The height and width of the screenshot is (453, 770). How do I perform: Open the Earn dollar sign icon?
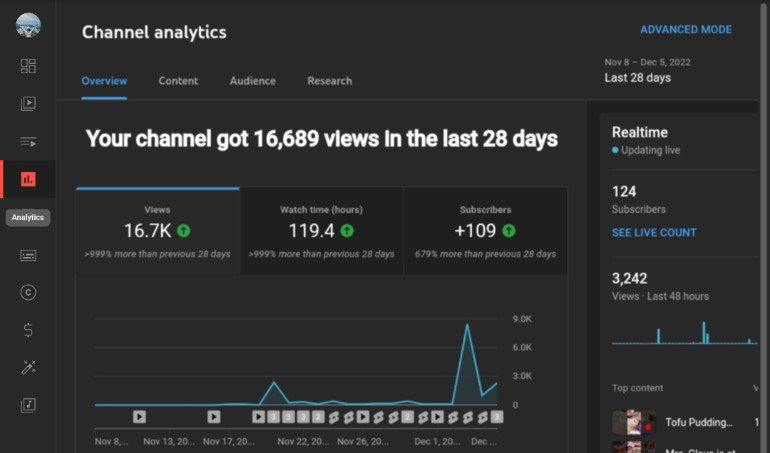(28, 330)
